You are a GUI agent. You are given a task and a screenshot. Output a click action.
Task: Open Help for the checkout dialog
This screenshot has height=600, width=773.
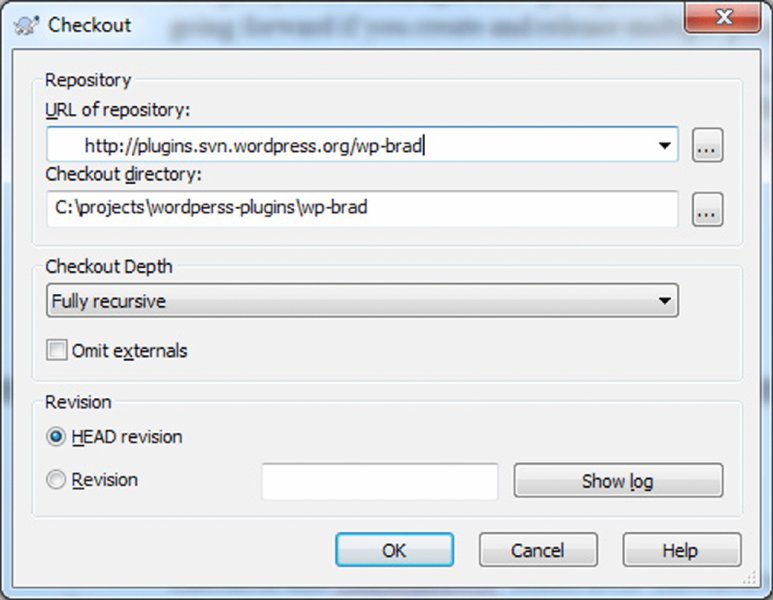(x=681, y=550)
